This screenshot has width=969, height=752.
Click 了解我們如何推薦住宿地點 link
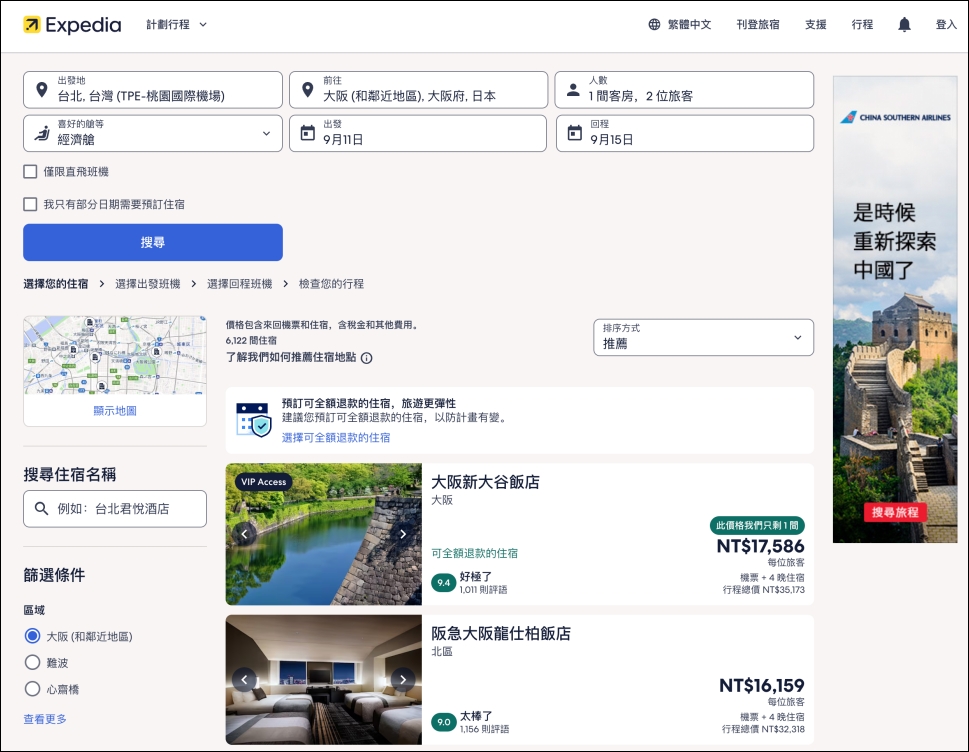click(x=291, y=357)
